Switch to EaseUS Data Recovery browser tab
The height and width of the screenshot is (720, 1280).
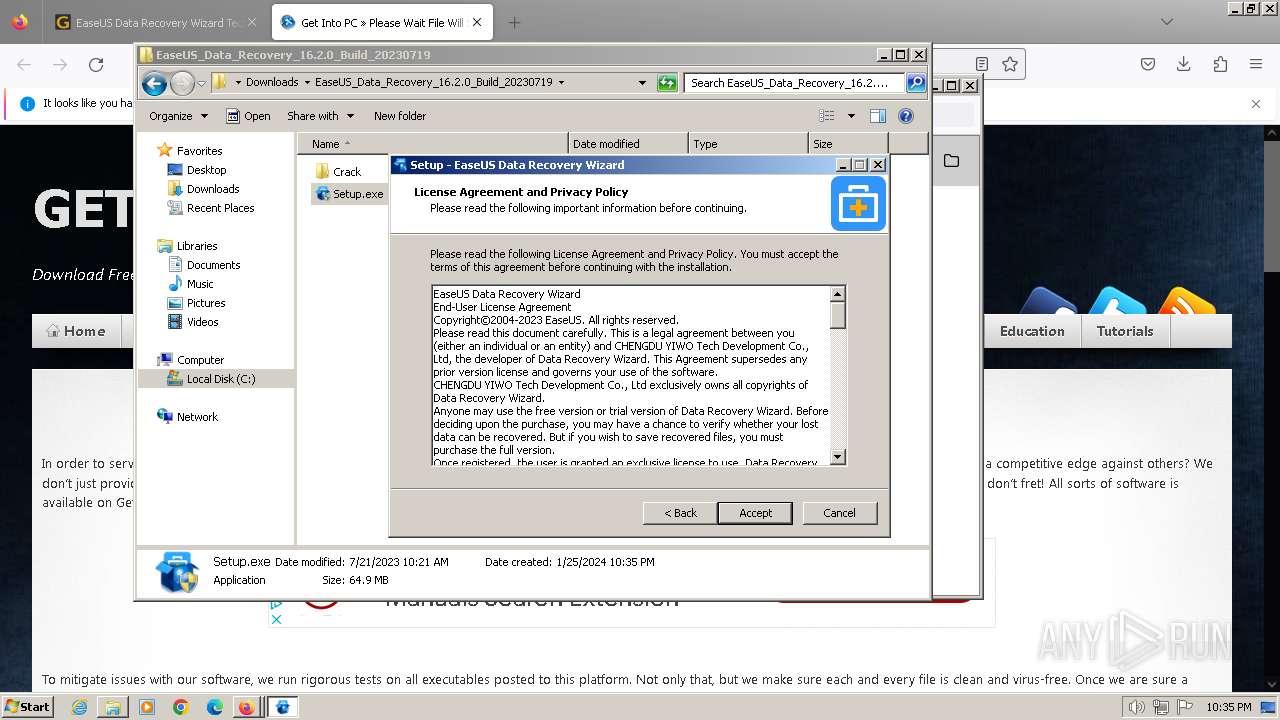tap(158, 22)
